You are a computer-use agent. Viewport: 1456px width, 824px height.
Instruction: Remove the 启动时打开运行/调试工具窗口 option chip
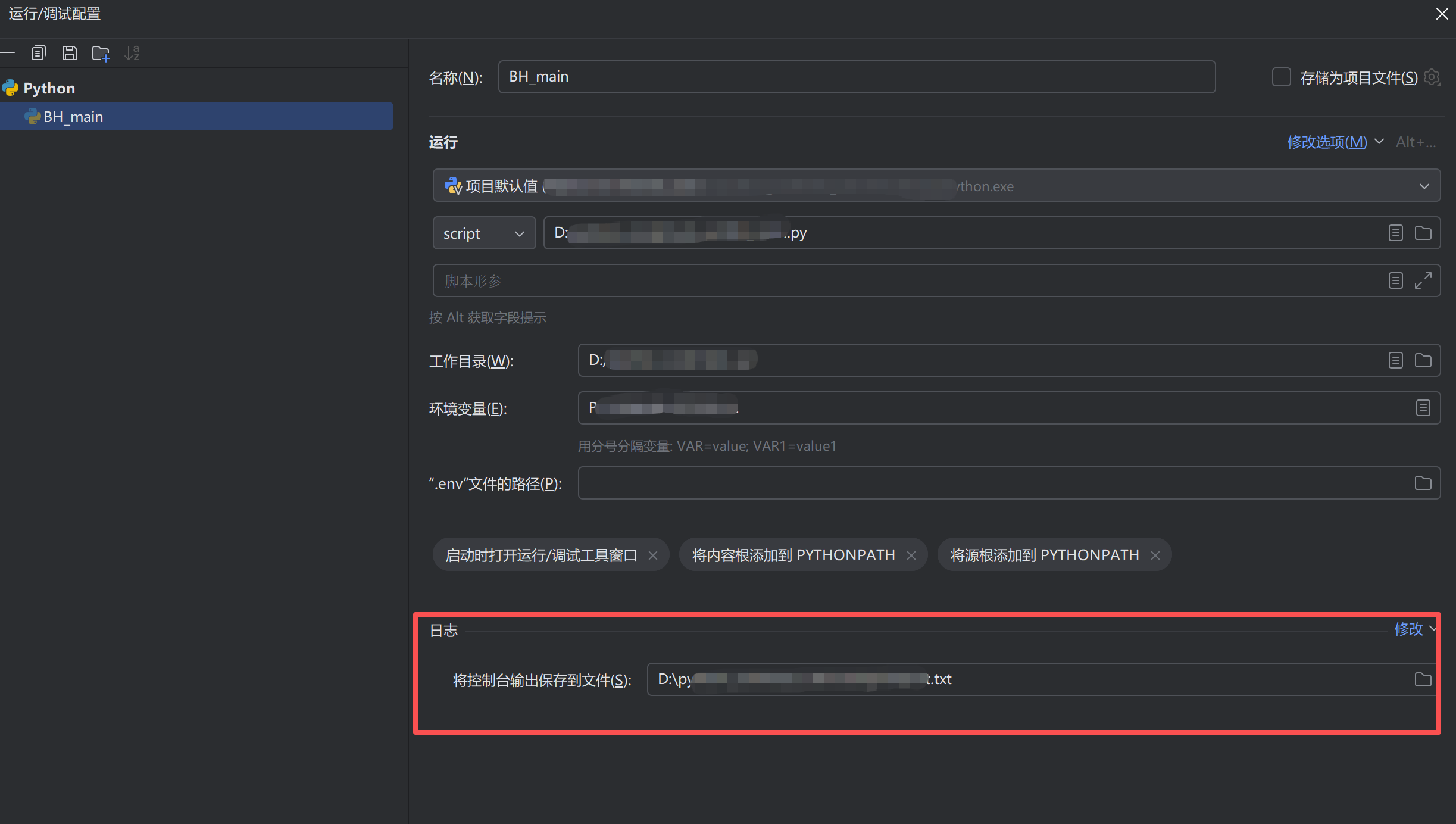point(653,555)
